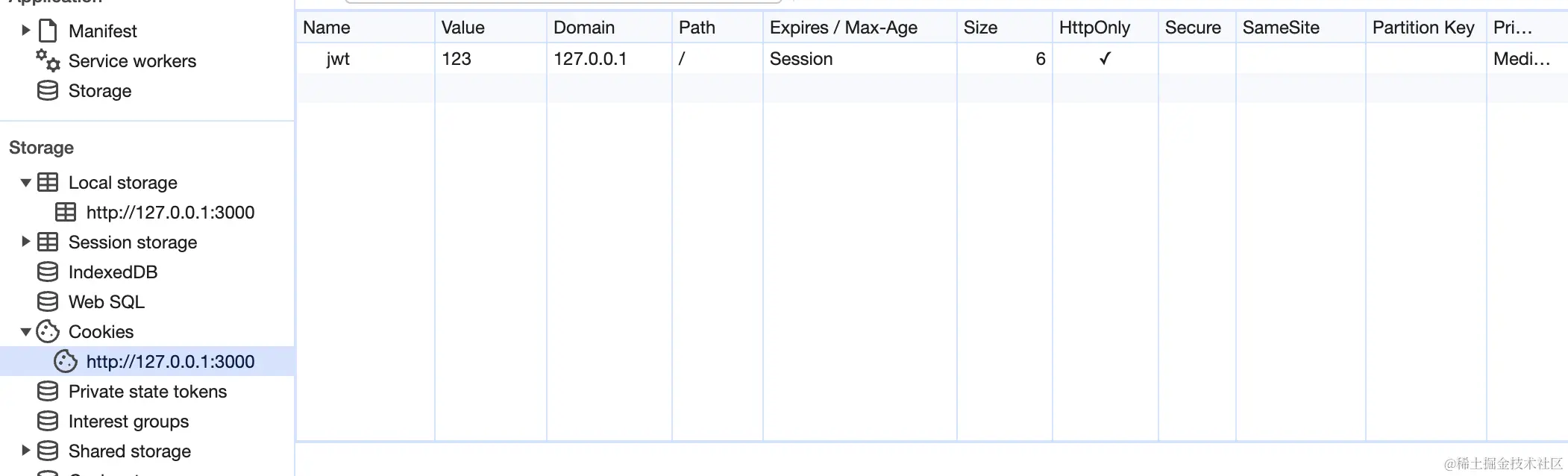Expand the Manifest tree node

pyautogui.click(x=25, y=30)
